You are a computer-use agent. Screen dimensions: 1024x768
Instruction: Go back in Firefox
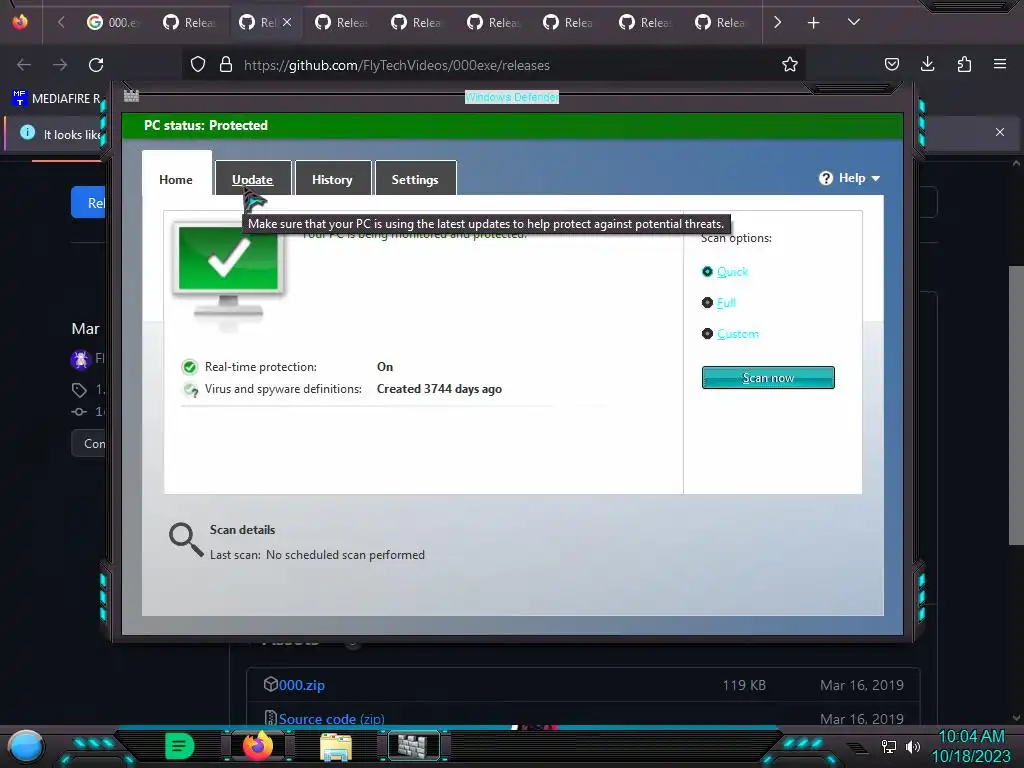tap(24, 65)
